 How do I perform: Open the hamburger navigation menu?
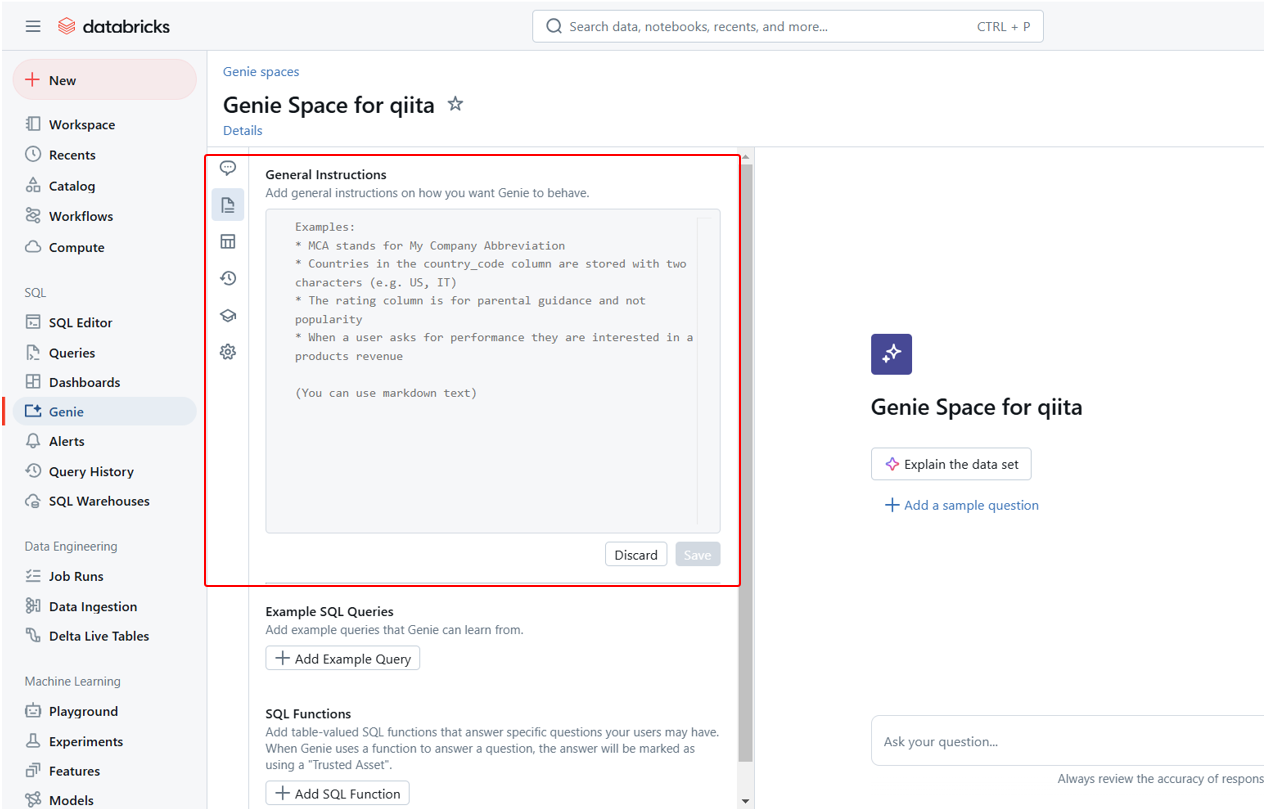33,26
